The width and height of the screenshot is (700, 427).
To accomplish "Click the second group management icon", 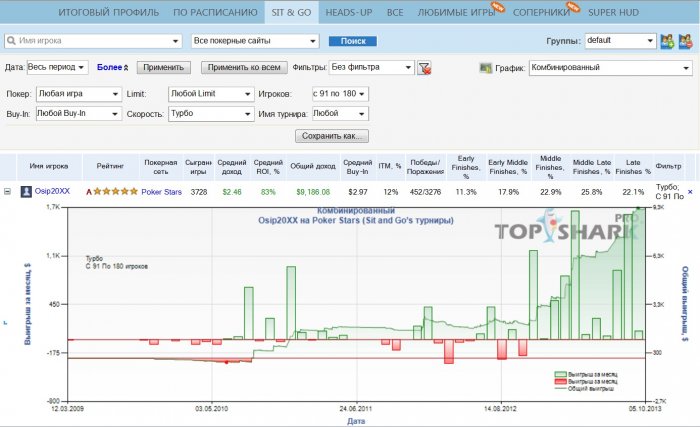I will click(x=685, y=42).
